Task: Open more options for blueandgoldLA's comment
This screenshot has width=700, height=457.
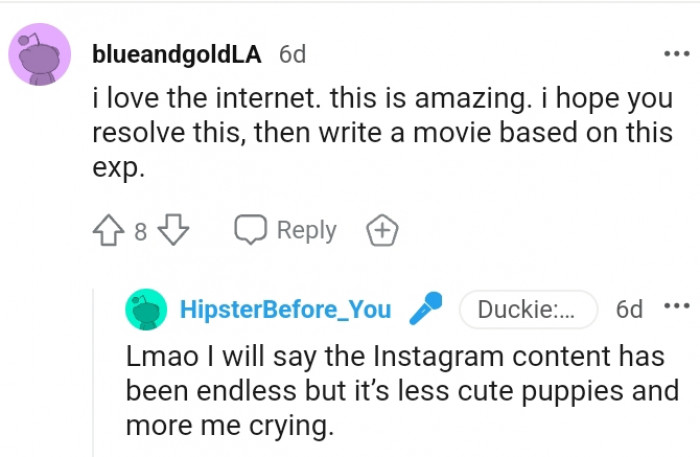Action: pos(676,53)
